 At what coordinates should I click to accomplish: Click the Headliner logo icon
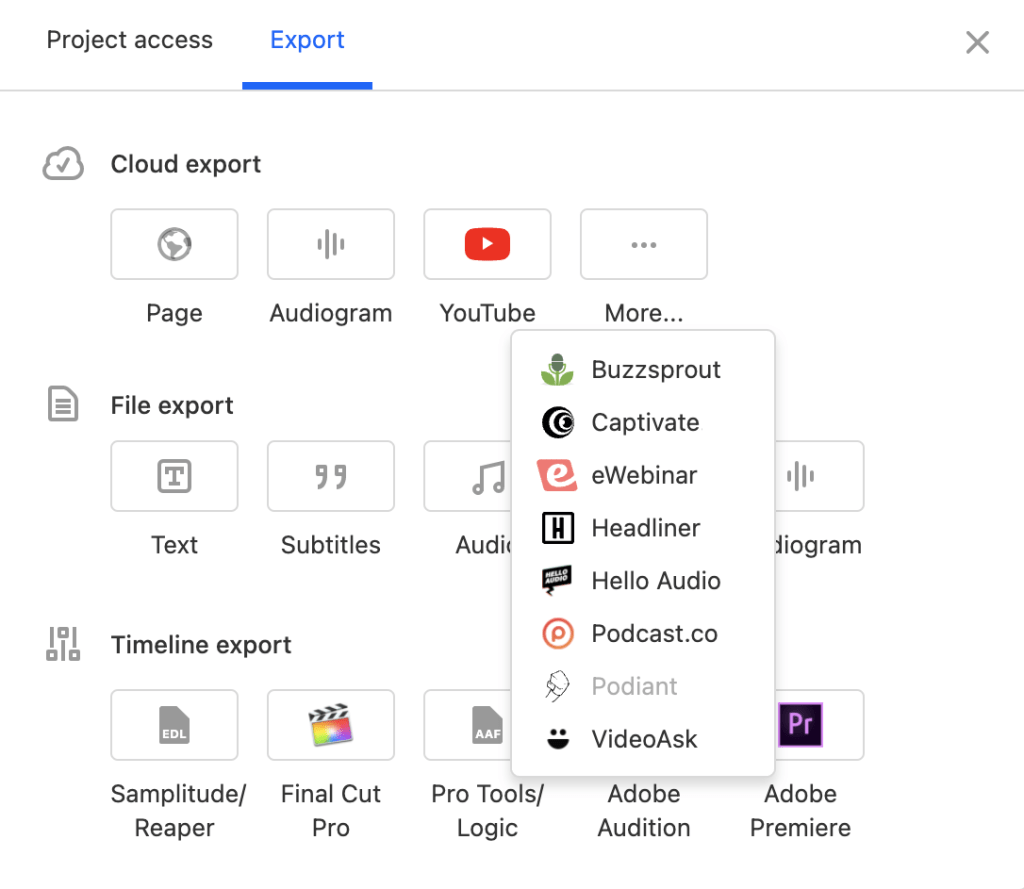pyautogui.click(x=558, y=528)
